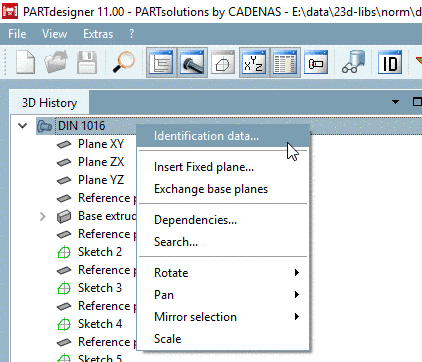
Task: Click the New document toolbar icon
Action: (26, 62)
